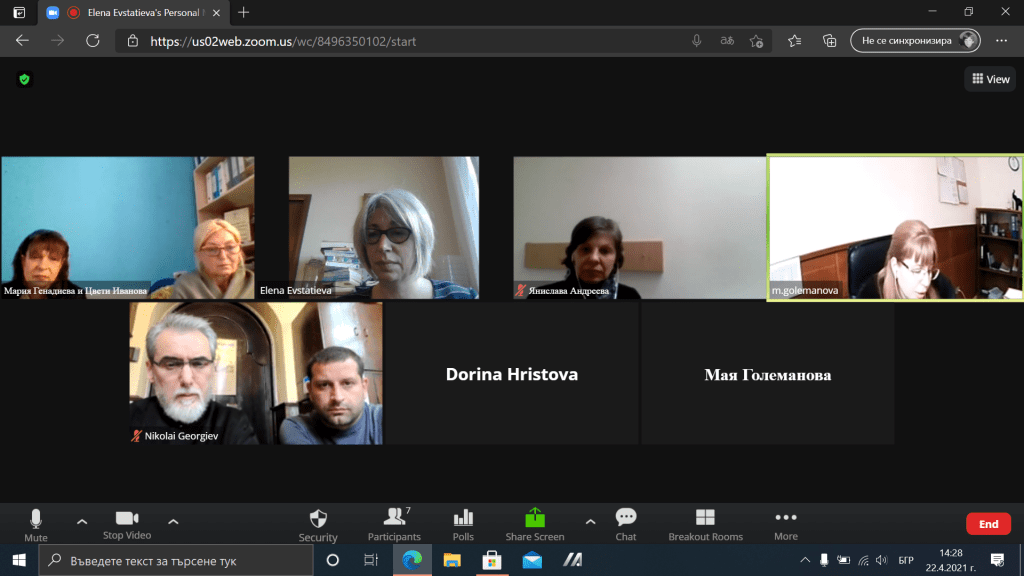Mute the microphone
Screen dimensions: 1024x576
[36, 523]
